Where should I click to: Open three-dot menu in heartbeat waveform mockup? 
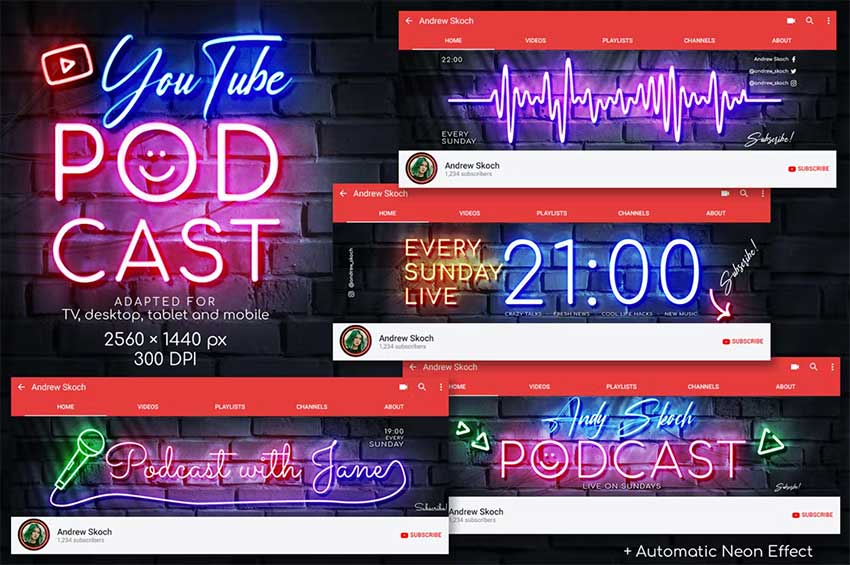(x=828, y=21)
